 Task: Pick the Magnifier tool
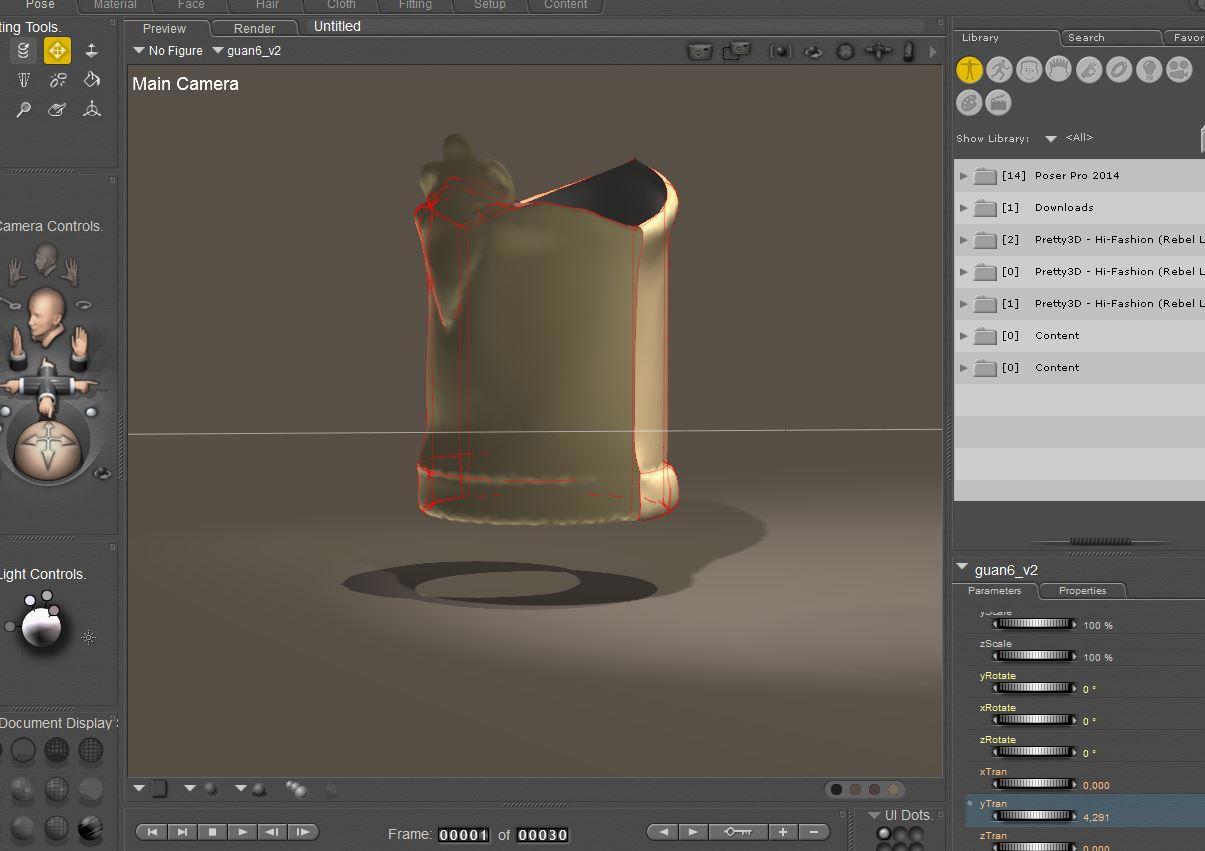23,109
